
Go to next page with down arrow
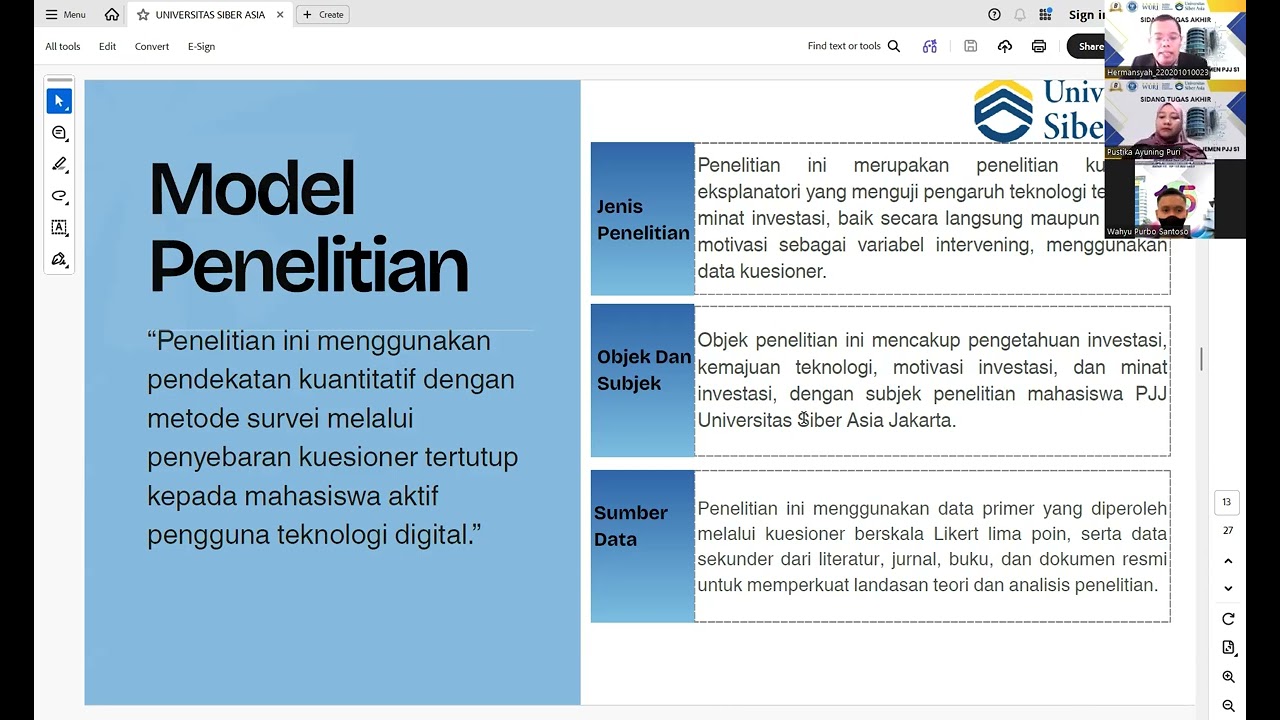click(1228, 588)
